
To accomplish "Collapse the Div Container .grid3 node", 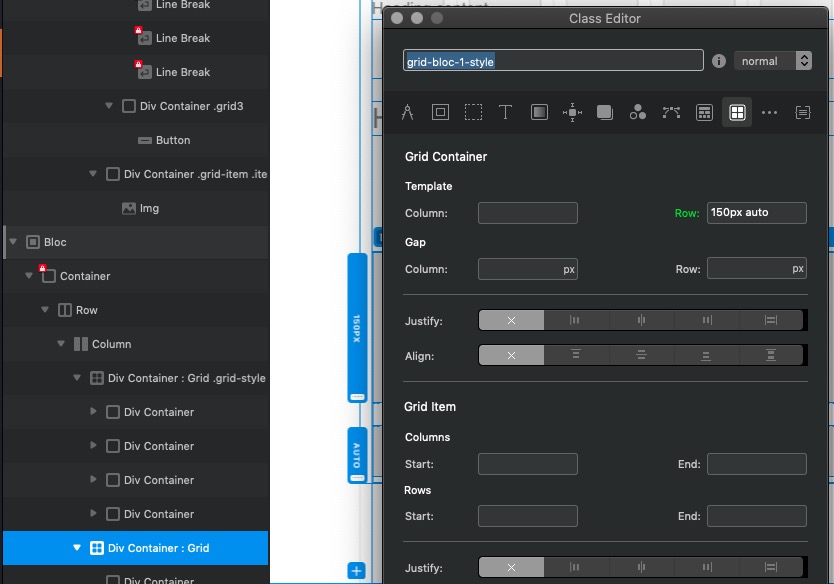I will tap(109, 106).
